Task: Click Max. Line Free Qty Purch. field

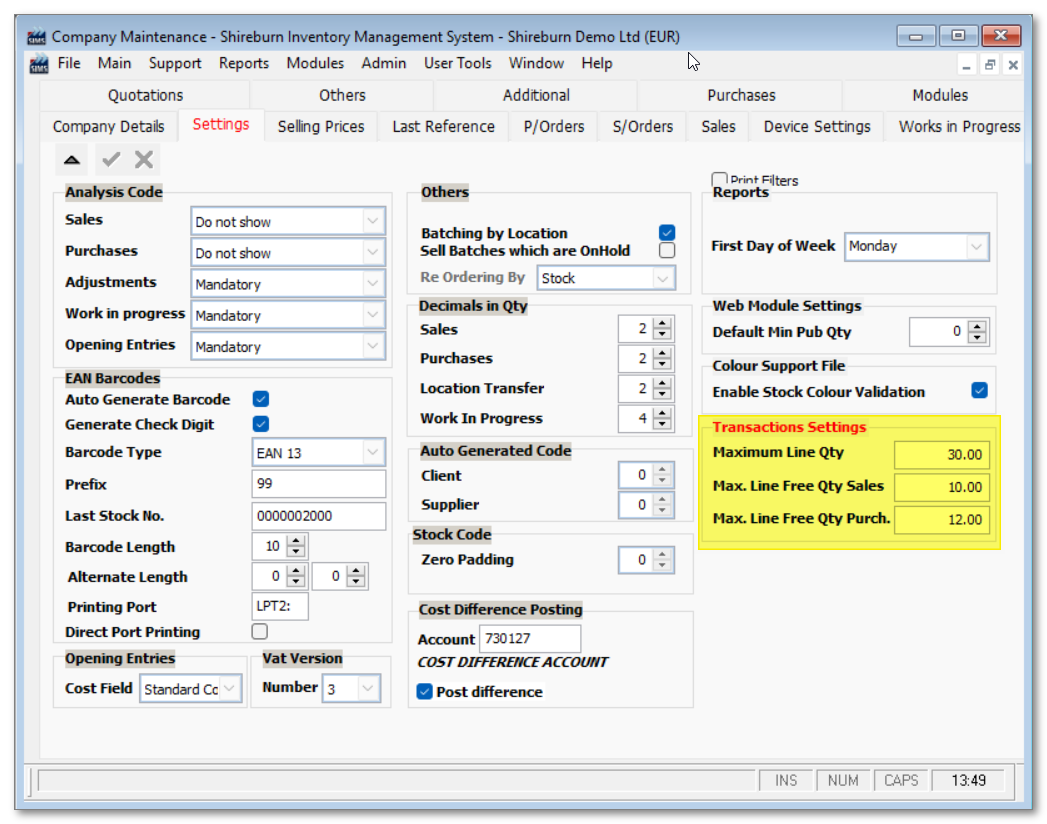Action: click(941, 520)
